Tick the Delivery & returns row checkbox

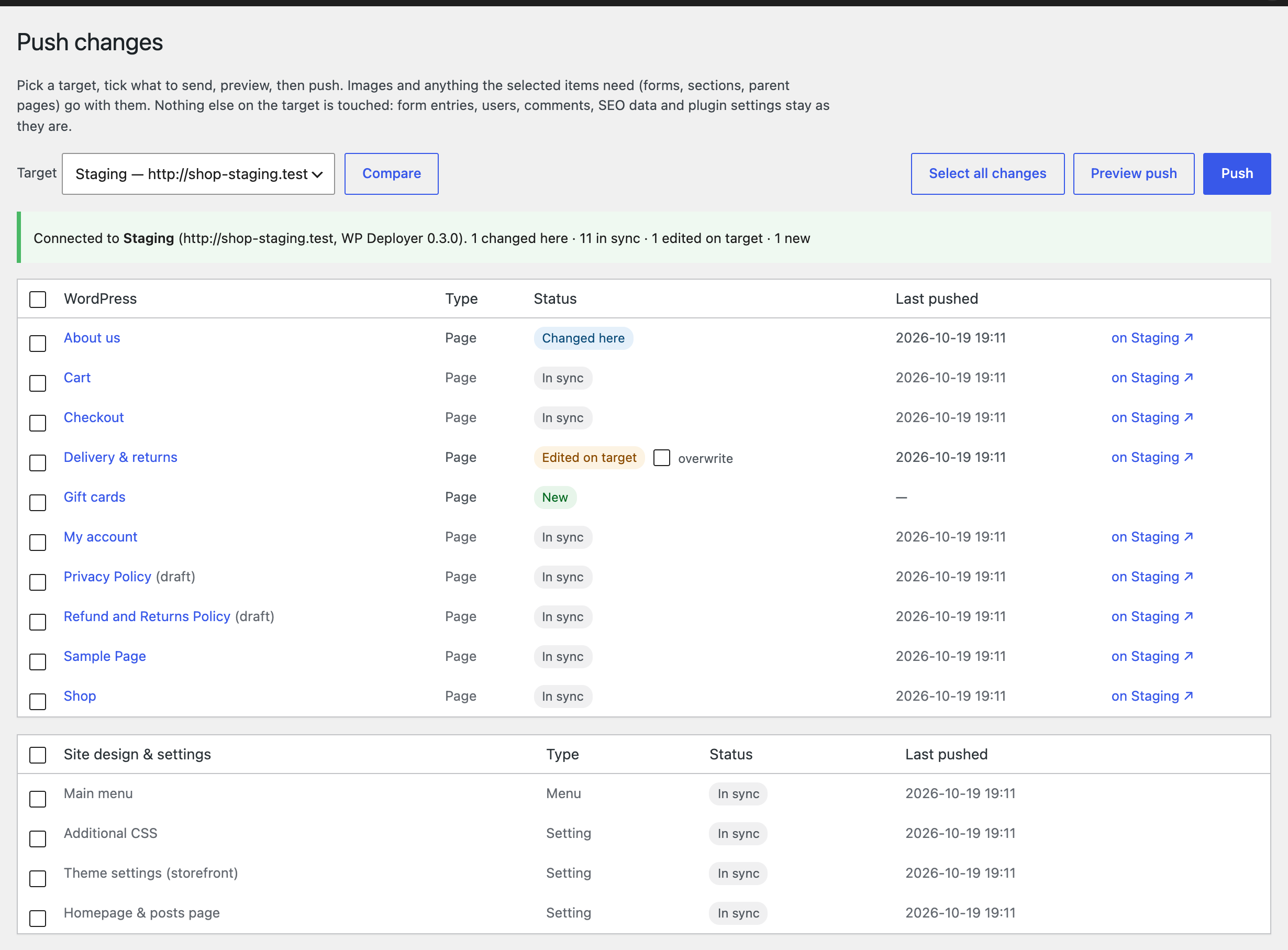38,462
